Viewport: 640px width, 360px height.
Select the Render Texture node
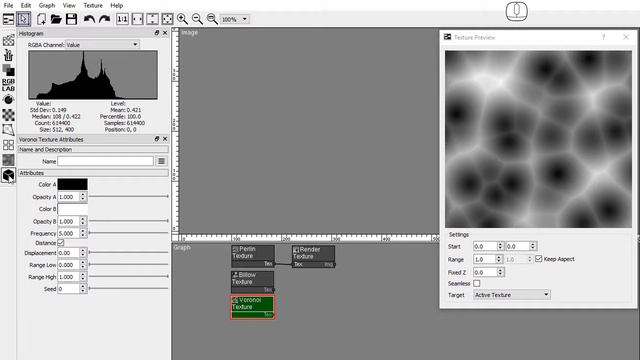click(313, 256)
